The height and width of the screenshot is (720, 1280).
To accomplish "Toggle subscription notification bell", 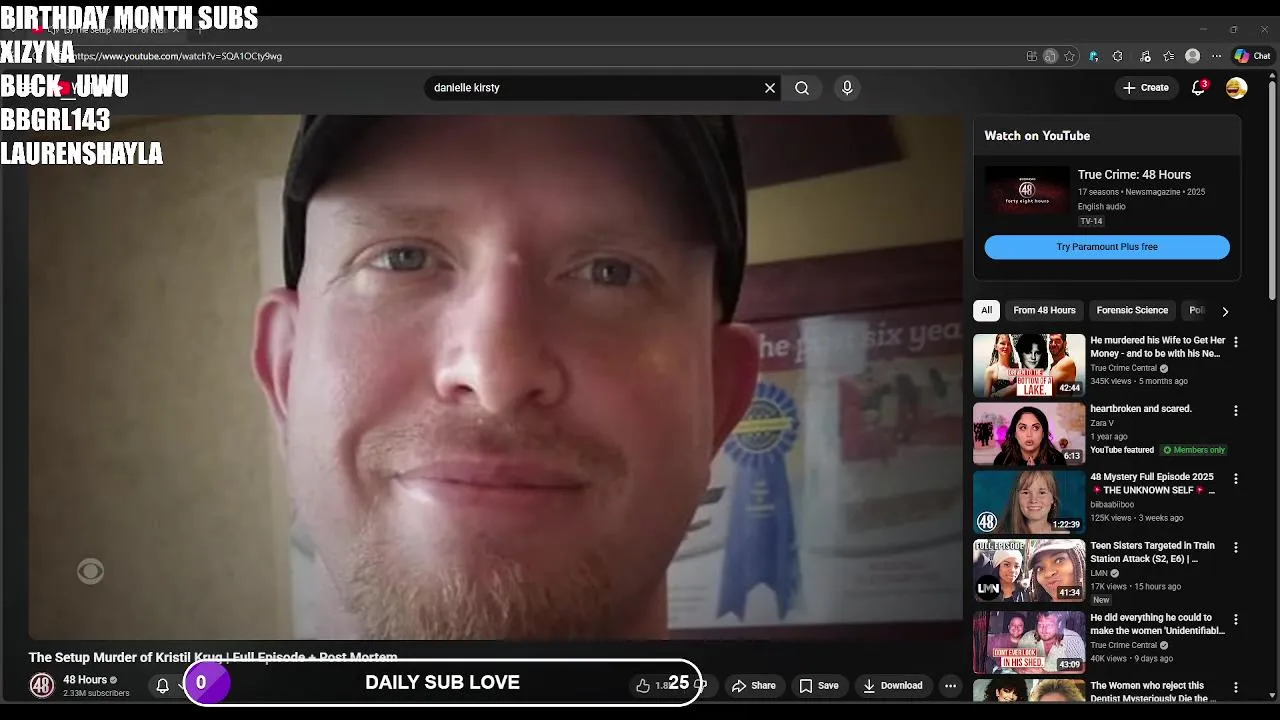I will 162,685.
